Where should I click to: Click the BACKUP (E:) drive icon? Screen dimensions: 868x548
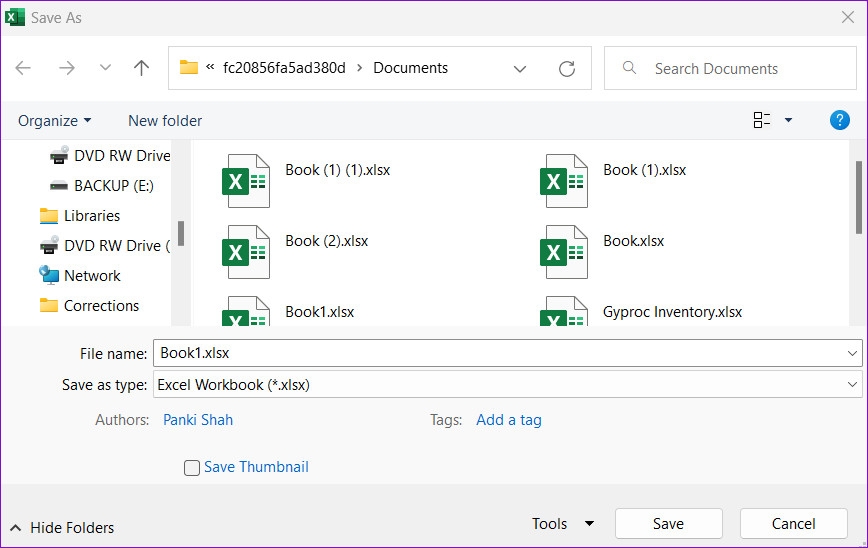tap(59, 185)
